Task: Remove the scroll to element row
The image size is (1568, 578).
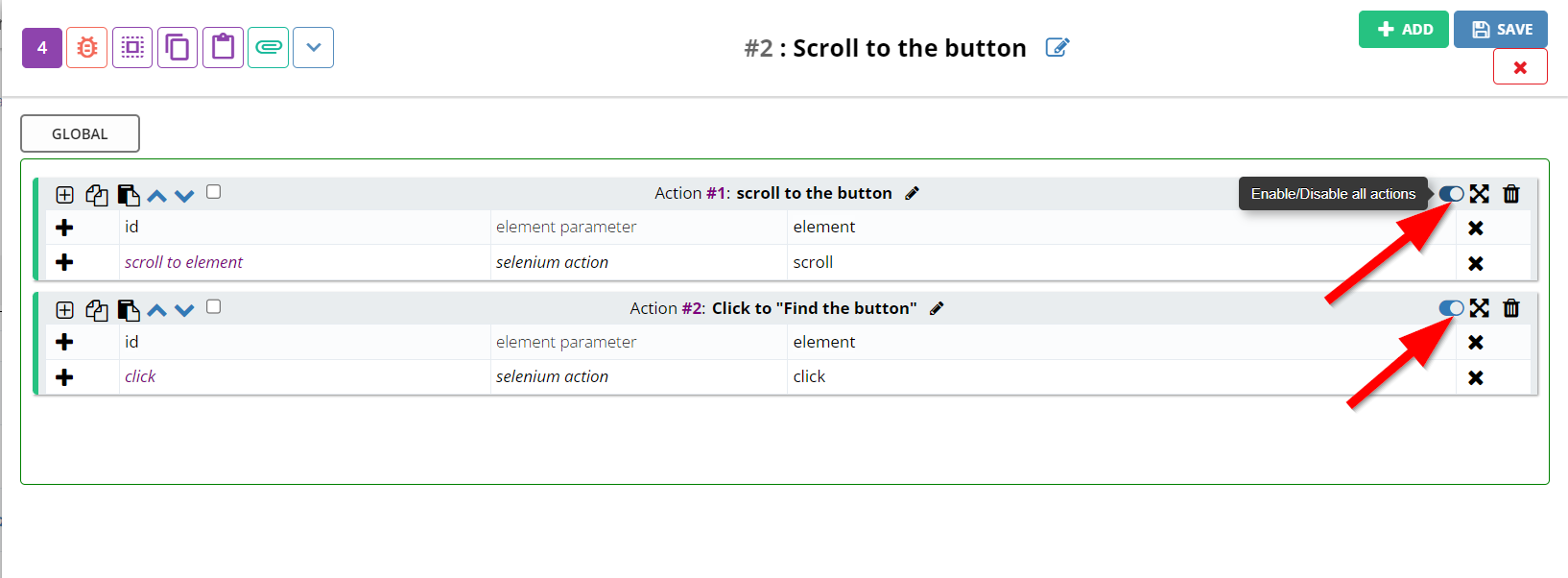Action: coord(1476,263)
